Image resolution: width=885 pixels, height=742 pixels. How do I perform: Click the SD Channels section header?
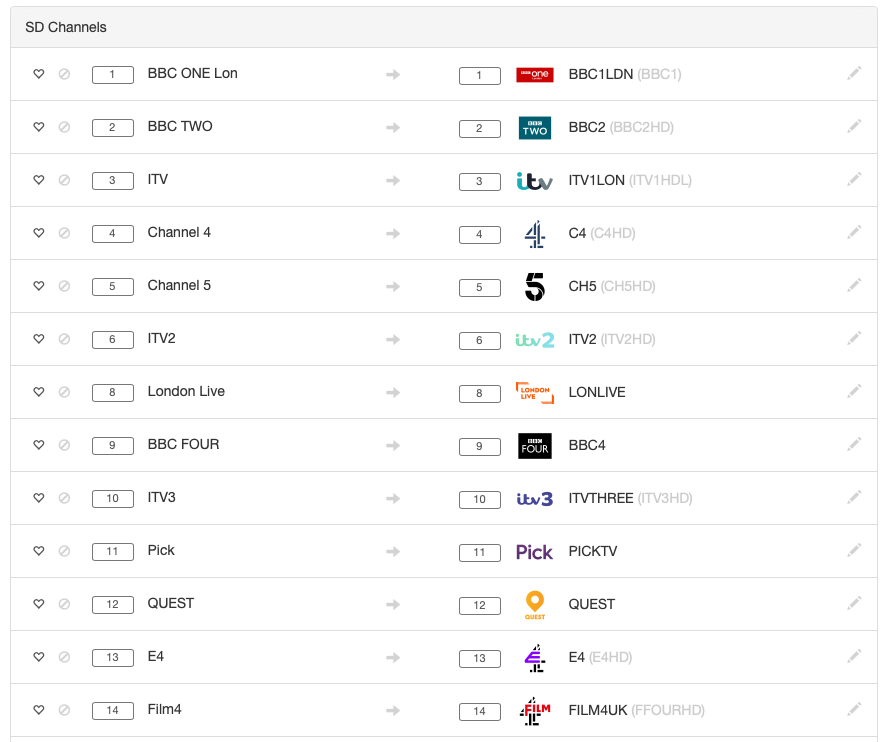(x=66, y=27)
